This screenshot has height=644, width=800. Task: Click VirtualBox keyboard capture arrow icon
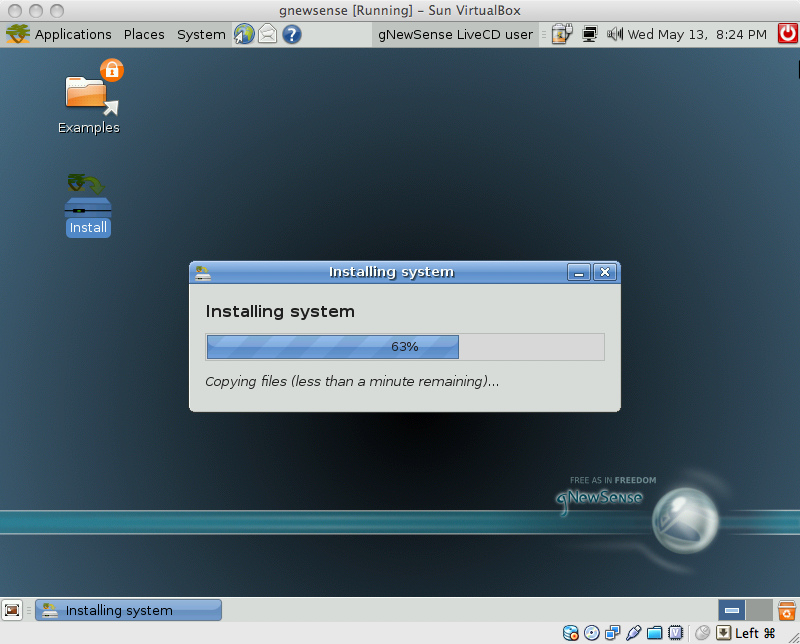point(723,633)
